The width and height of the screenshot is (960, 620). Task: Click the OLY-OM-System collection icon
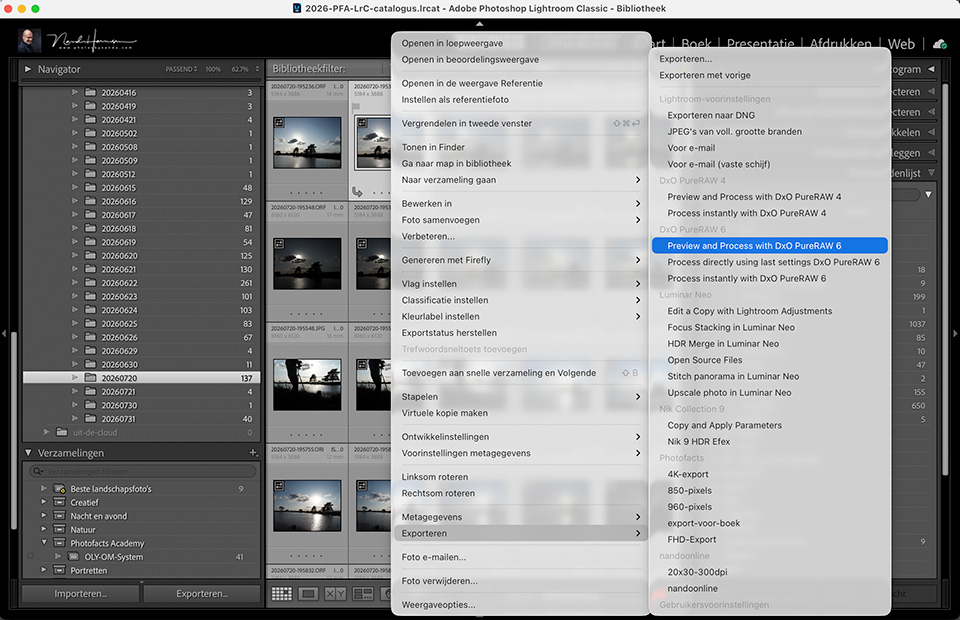pyautogui.click(x=73, y=556)
